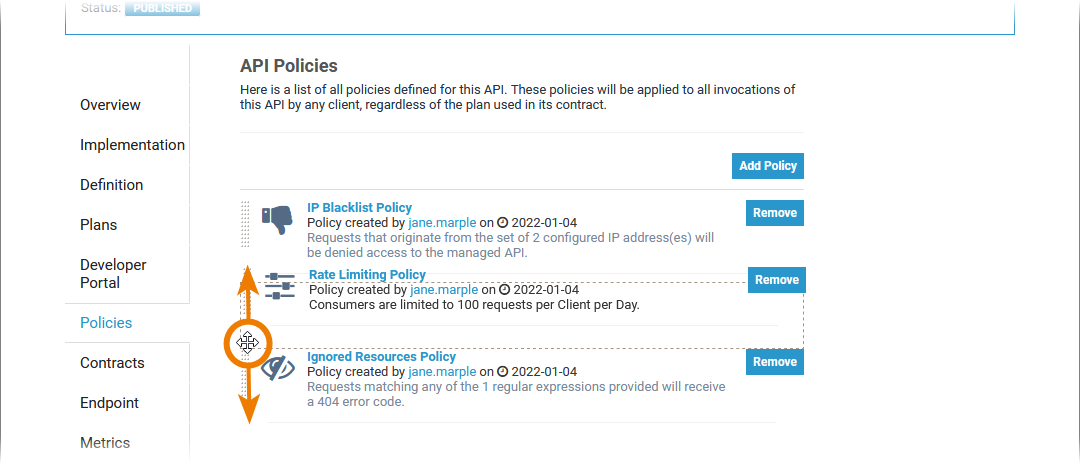Switch to the Implementation tab

click(132, 145)
